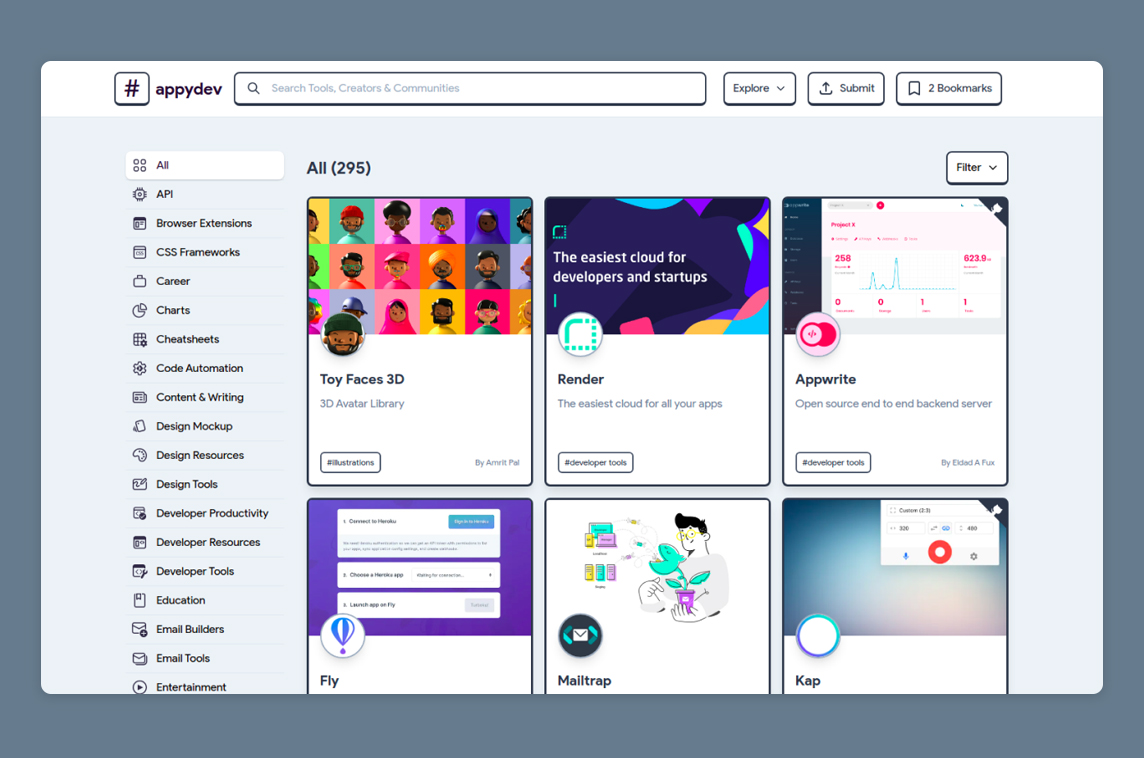This screenshot has height=758, width=1144.
Task: Click the Code Automation gear icon
Action: click(x=139, y=368)
